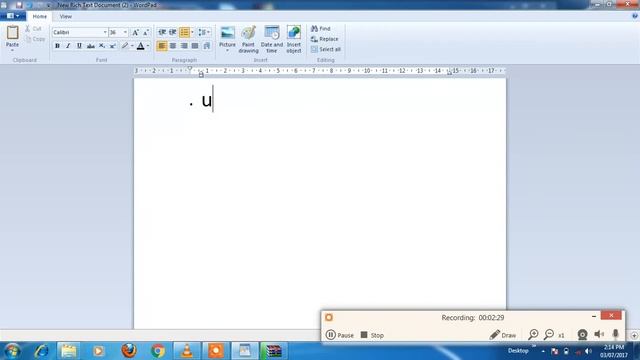Justify the paragraph text
640x360 pixels.
point(195,46)
